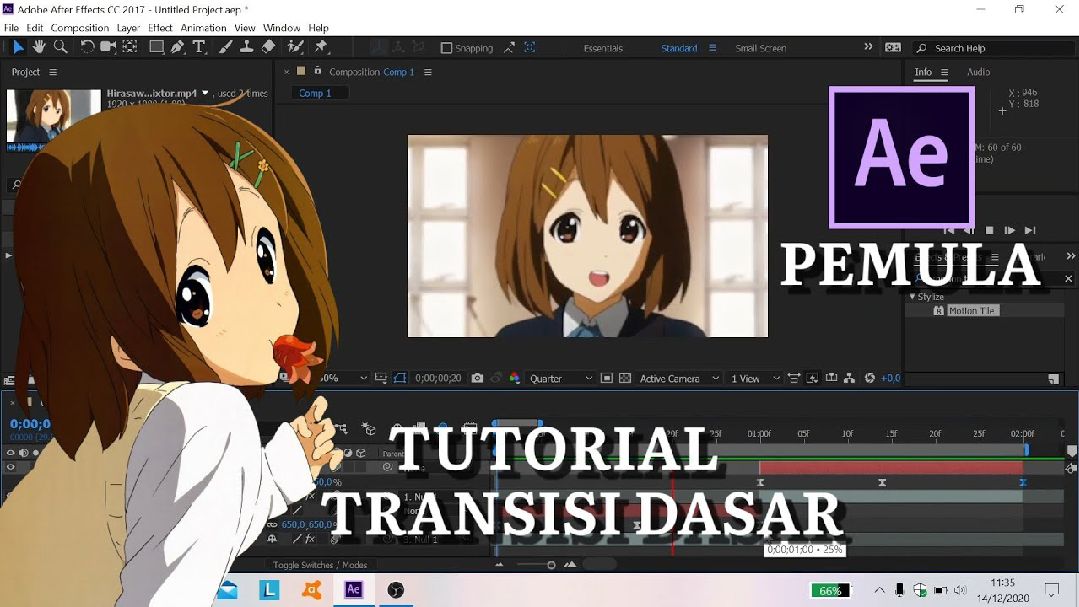Switch to the Essentials workspace
The width and height of the screenshot is (1079, 607).
coord(603,48)
